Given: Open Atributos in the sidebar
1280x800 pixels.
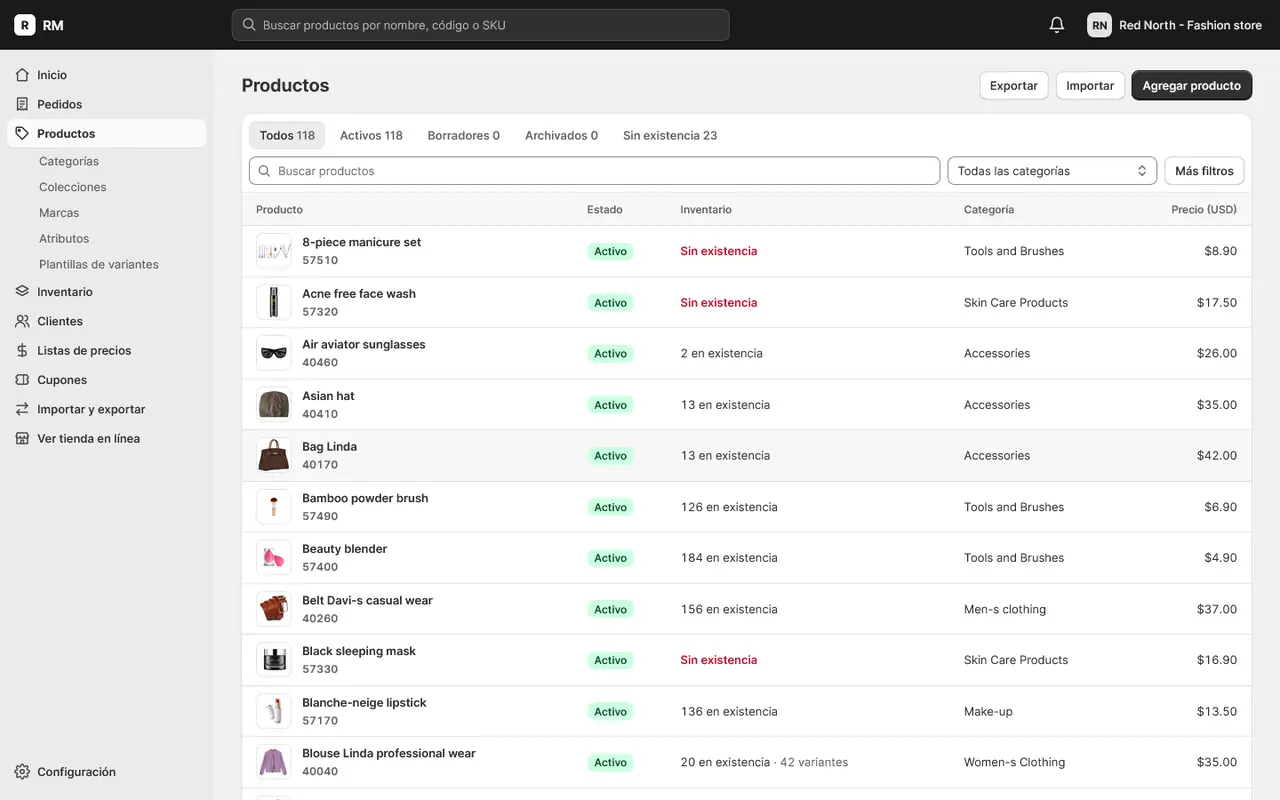Looking at the screenshot, I should 64,239.
